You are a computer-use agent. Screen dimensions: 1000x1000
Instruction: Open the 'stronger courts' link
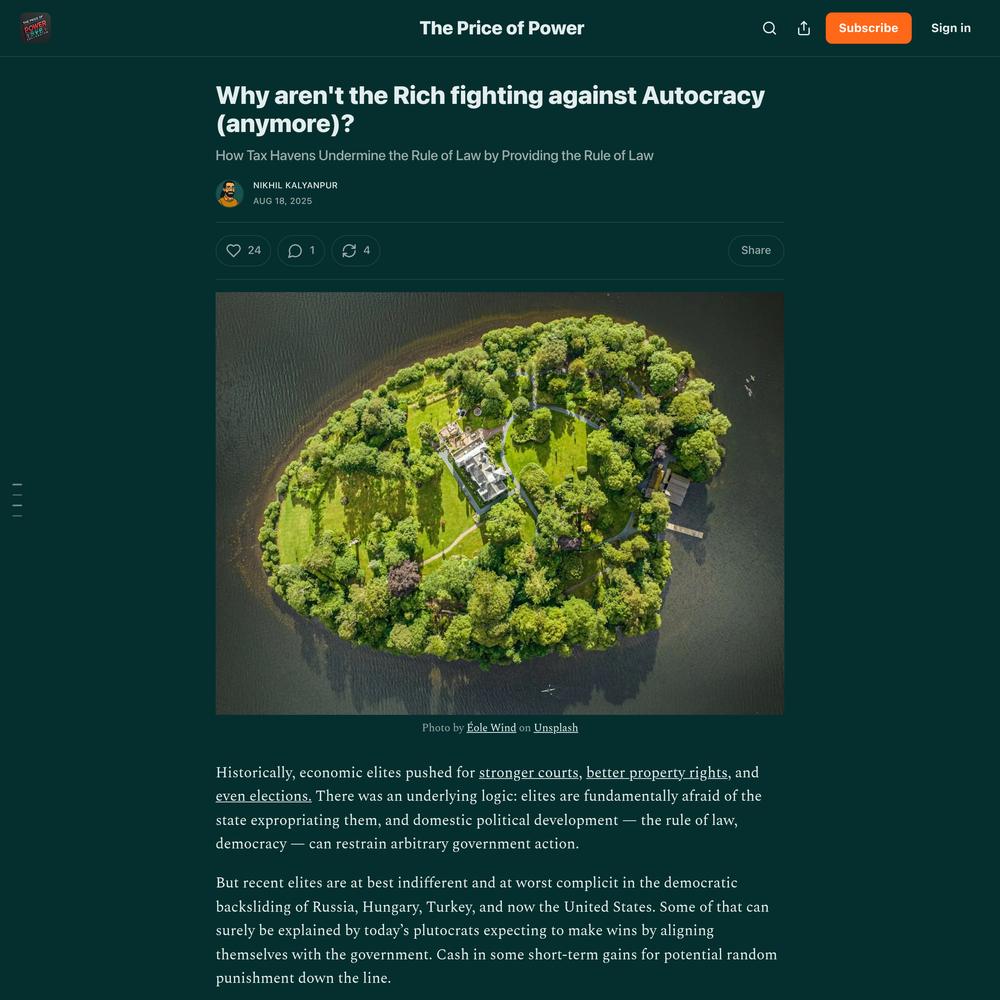528,772
